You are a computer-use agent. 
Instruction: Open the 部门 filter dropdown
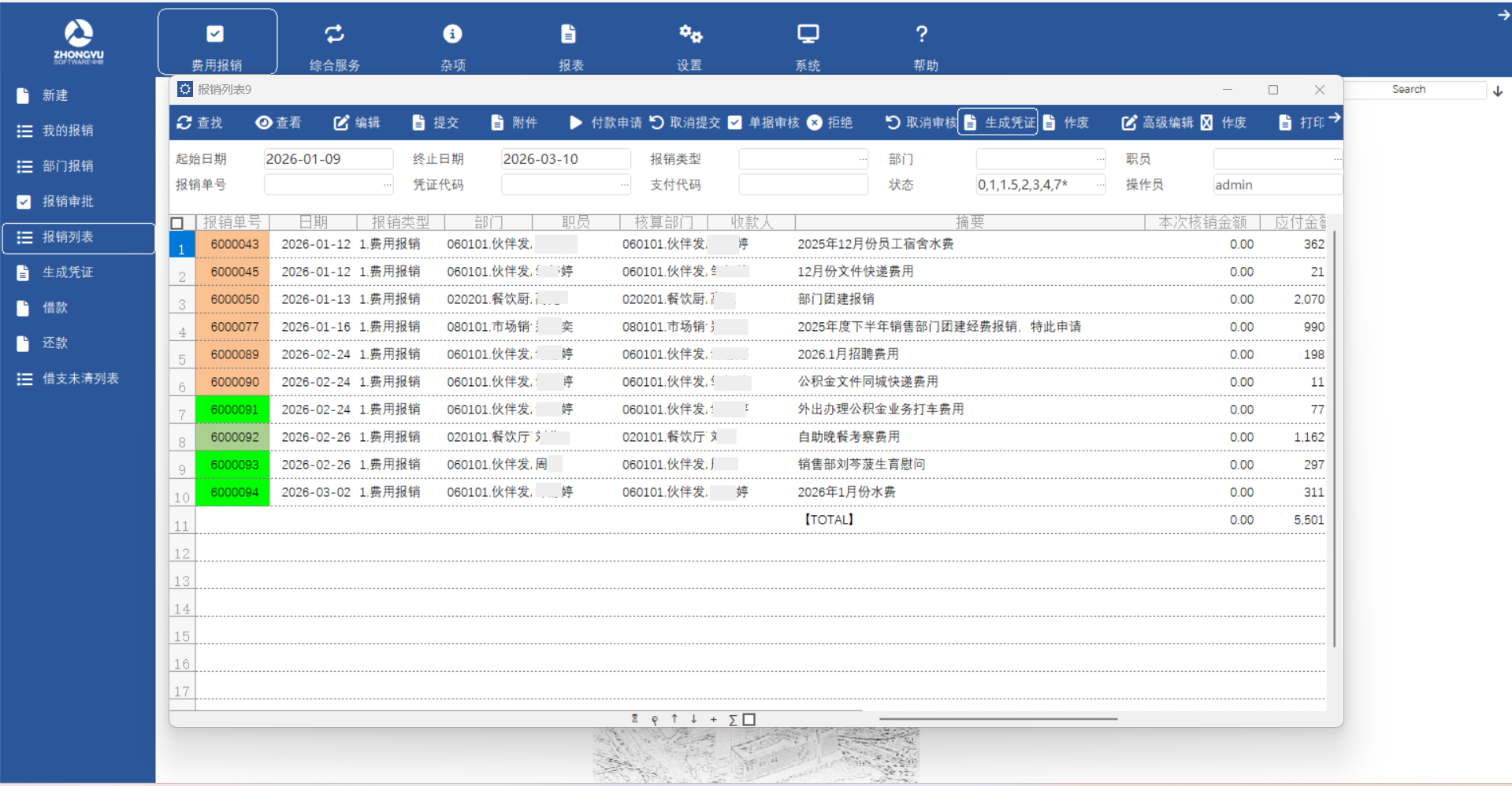click(x=1100, y=159)
